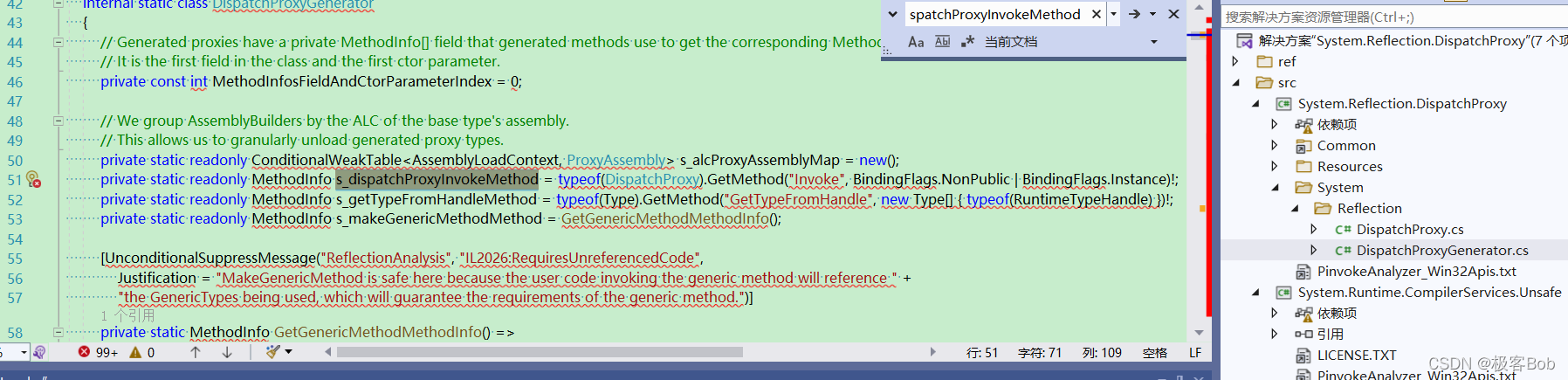Open code cleanup profile dropdown arrow
Screen dimensions: 1568x380
point(289,352)
